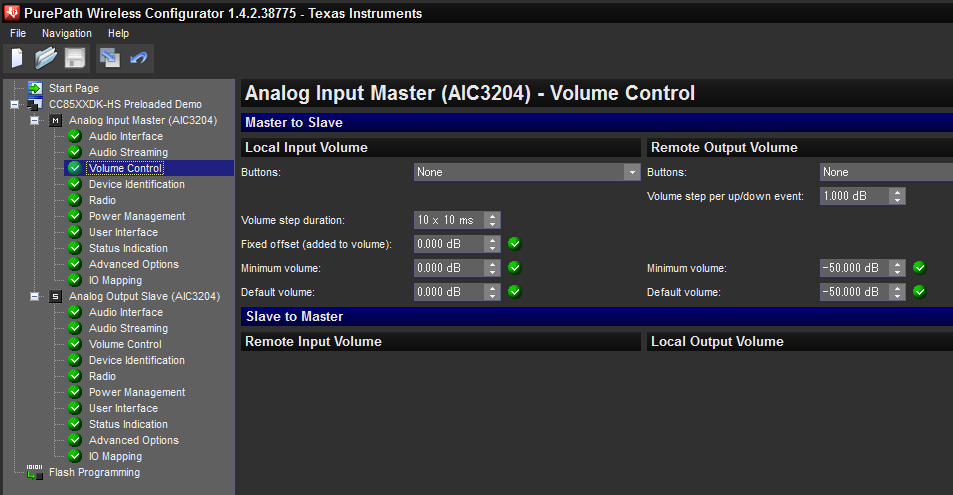The image size is (953, 495).
Task: Click green check icon beside slave IO Mapping
Action: (x=75, y=456)
